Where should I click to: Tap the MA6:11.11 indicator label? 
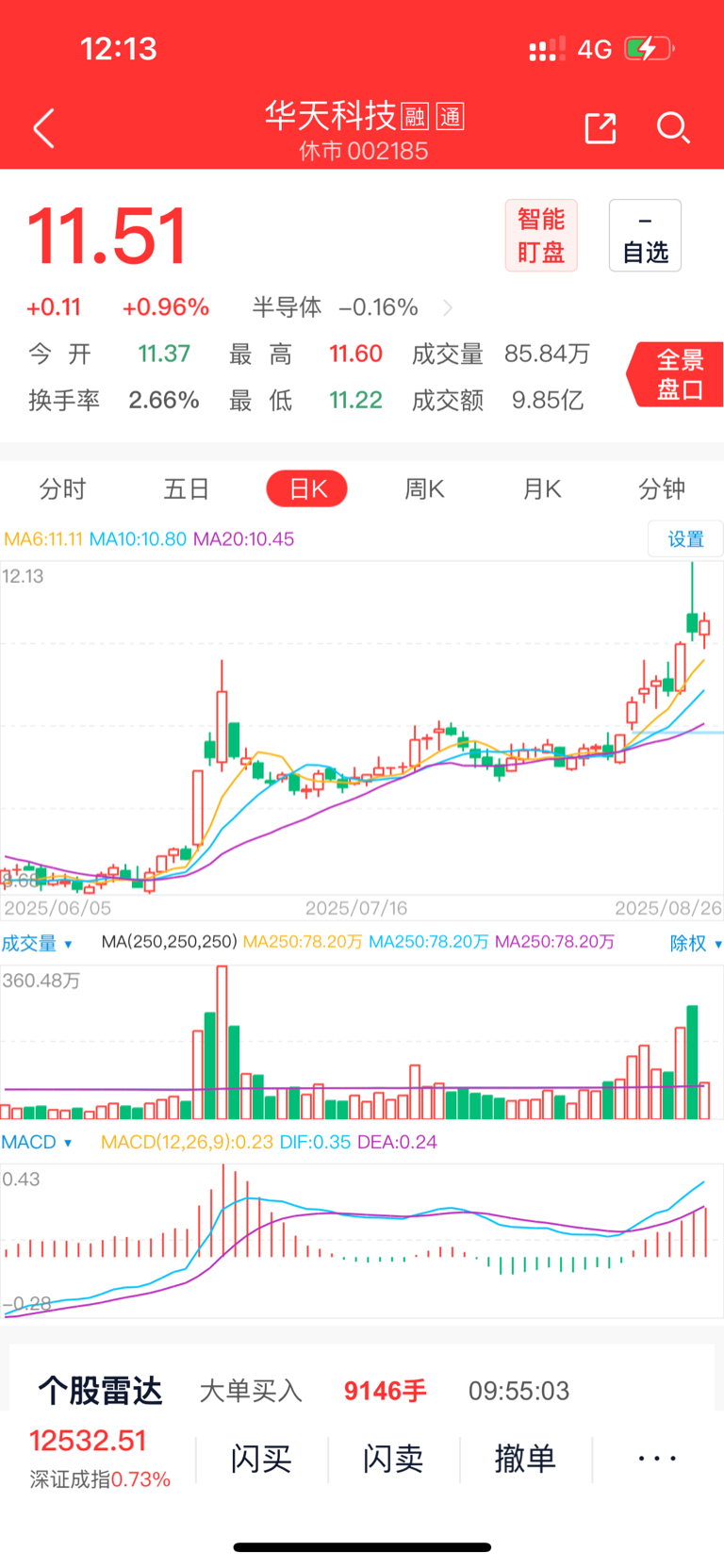click(x=43, y=539)
